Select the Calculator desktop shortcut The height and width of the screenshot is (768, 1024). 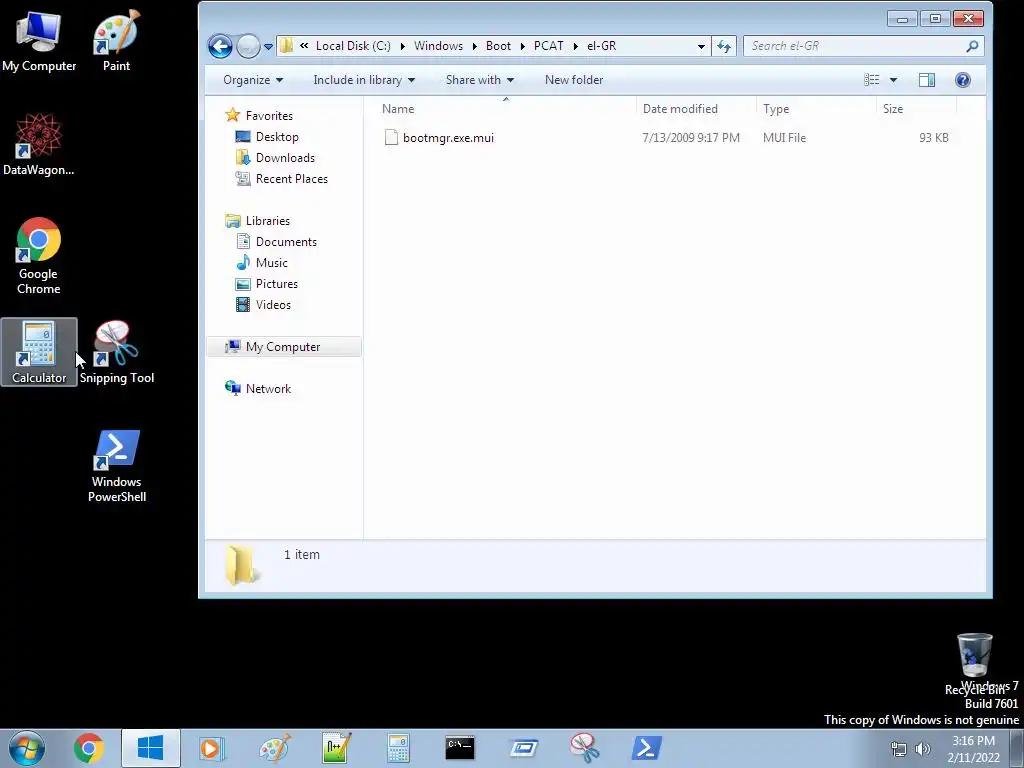click(39, 352)
